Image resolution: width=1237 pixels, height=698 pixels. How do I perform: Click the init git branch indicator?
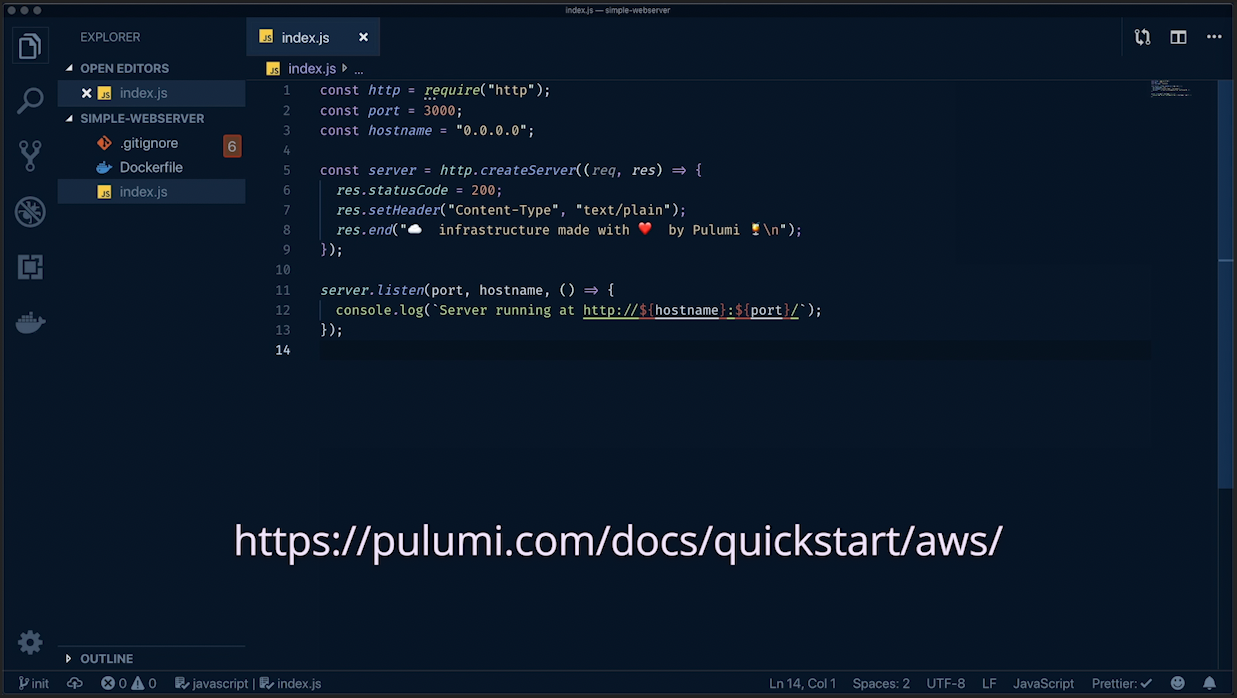coord(34,684)
